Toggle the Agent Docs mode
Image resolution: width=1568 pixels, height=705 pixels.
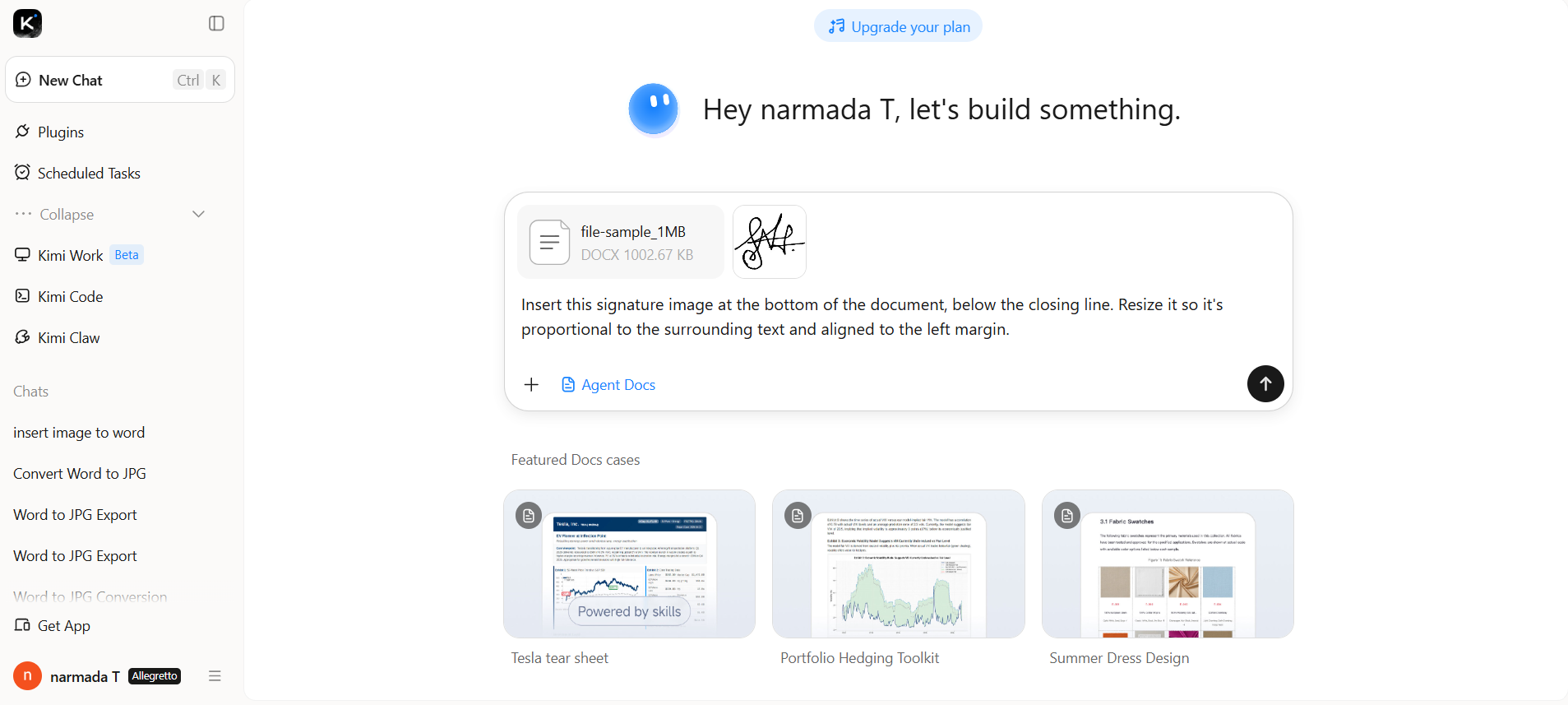pos(608,385)
